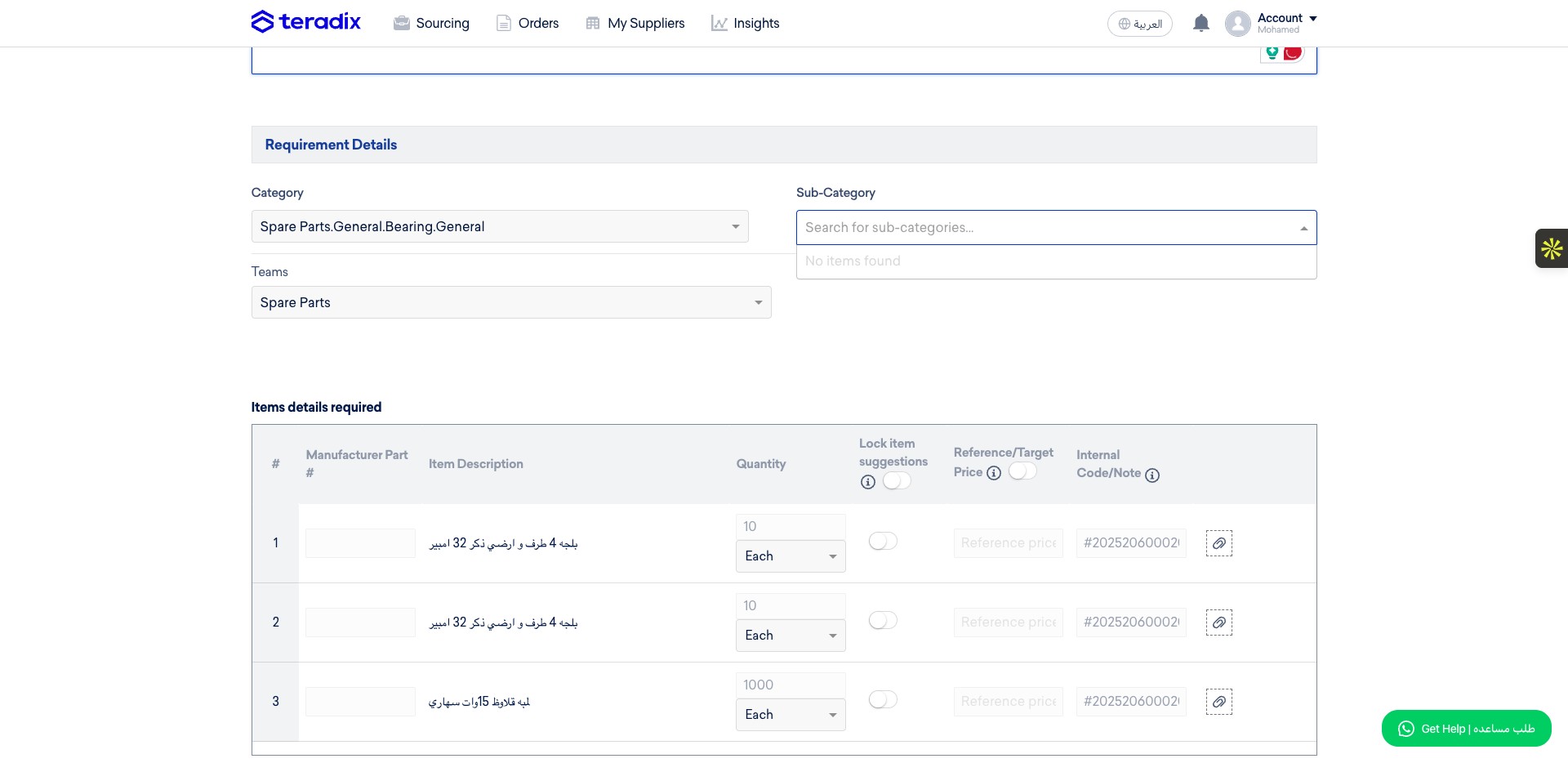Open the Insights section
Screen dimensions: 1568x763
click(x=745, y=23)
